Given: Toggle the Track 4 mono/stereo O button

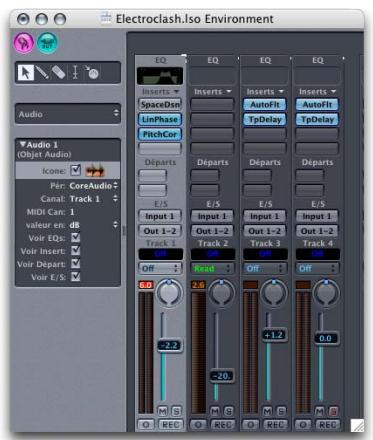Looking at the screenshot, I should [x=303, y=425].
